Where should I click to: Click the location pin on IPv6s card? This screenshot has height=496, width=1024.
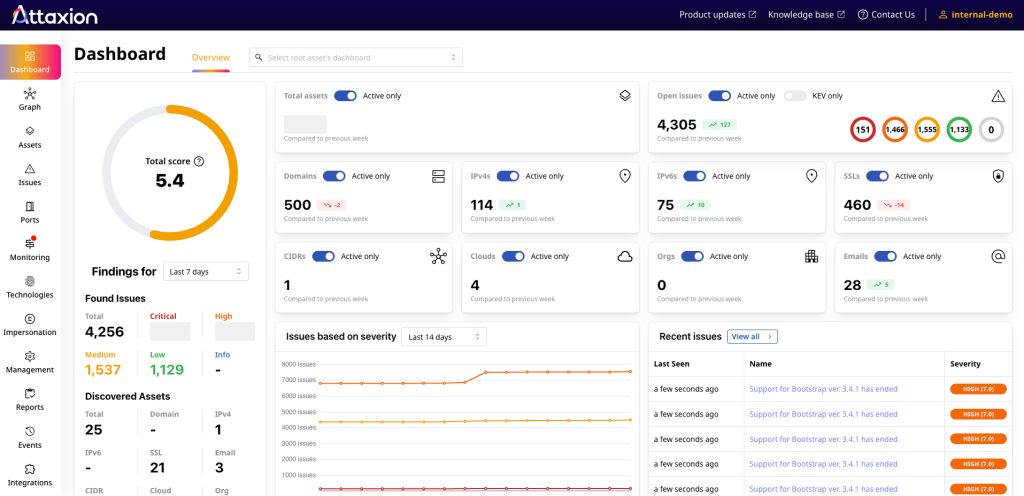point(812,176)
